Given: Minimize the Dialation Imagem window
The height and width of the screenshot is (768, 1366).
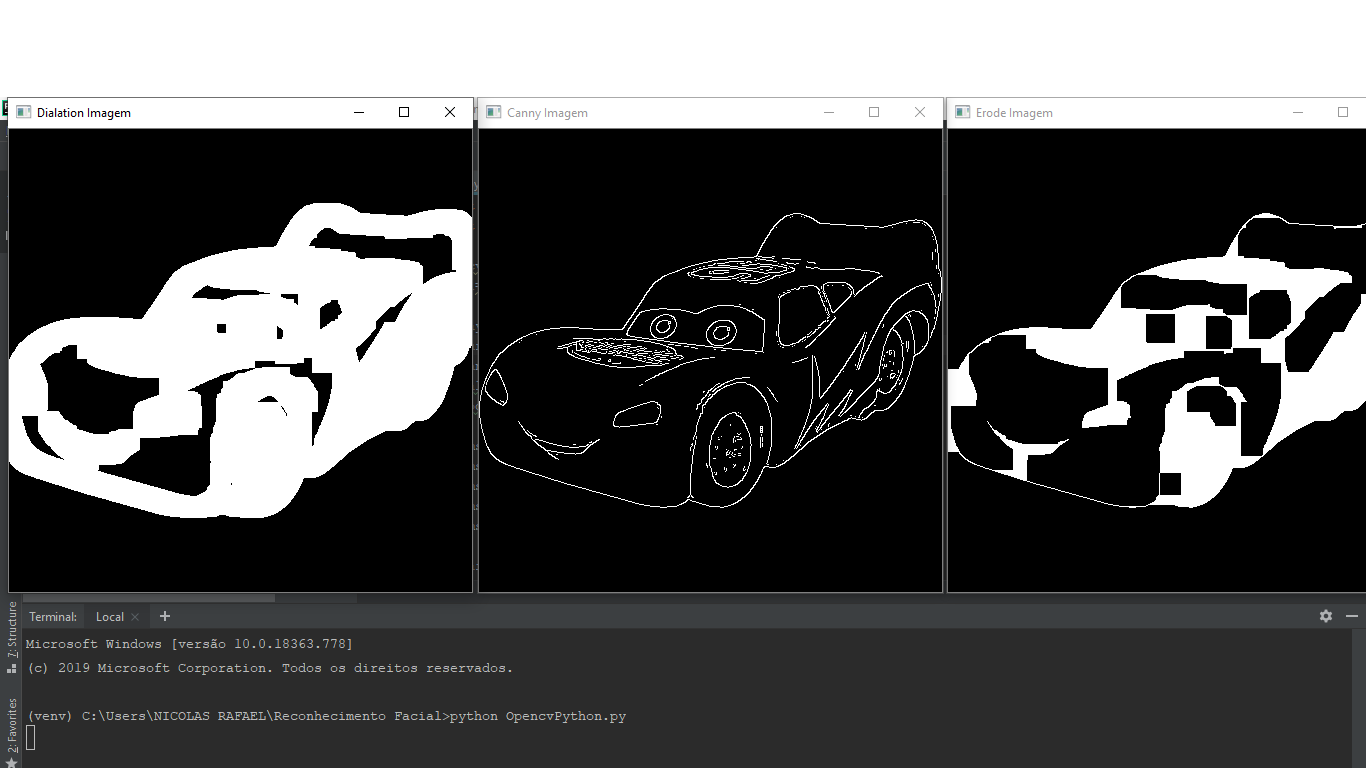Looking at the screenshot, I should 359,112.
